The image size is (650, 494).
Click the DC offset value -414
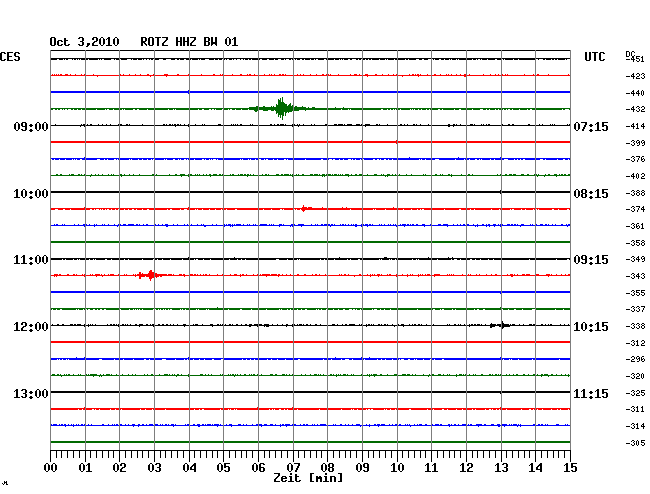click(635, 126)
